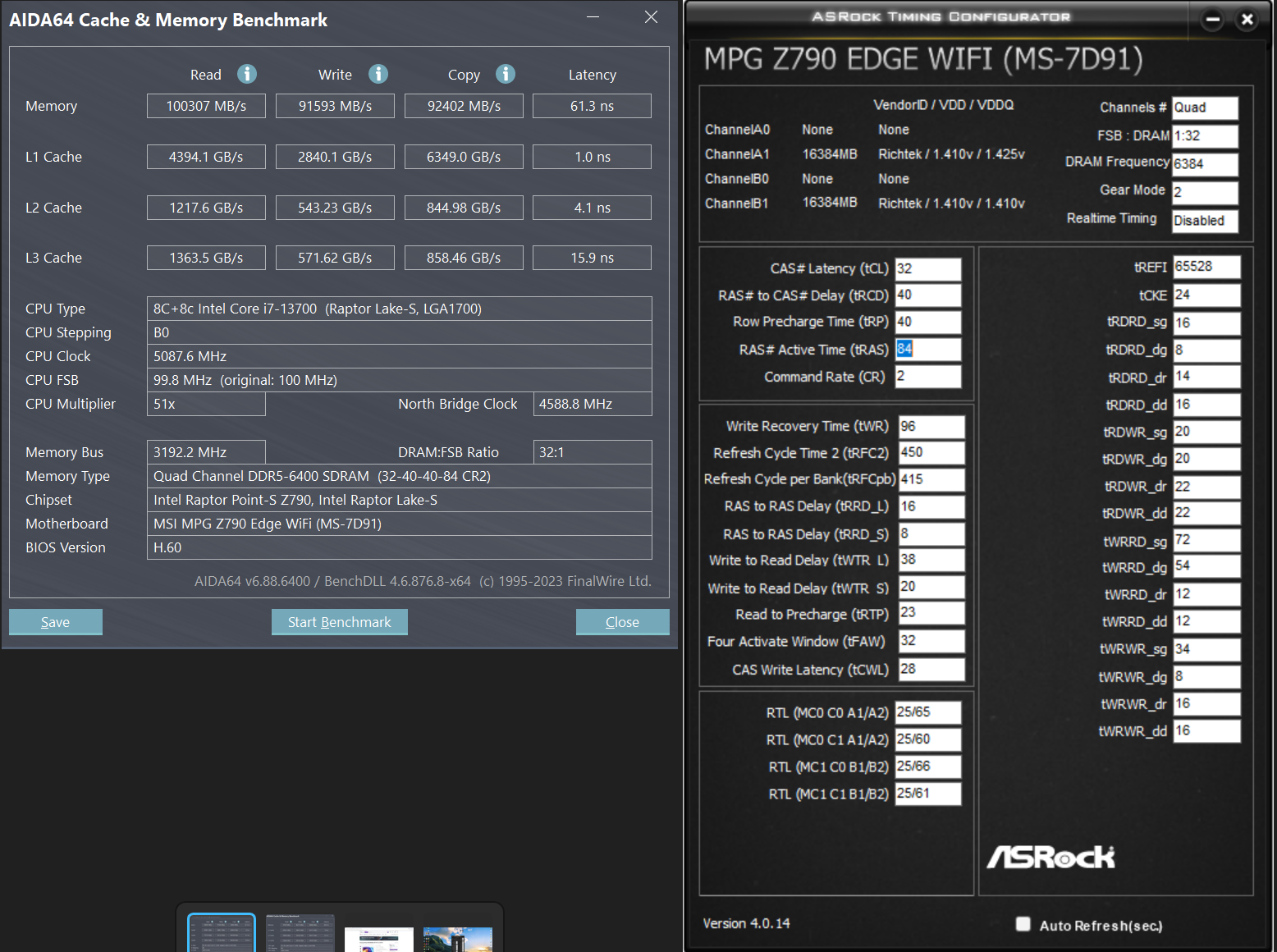
Task: Click the CPU Type field in AIDA64
Action: 400,309
